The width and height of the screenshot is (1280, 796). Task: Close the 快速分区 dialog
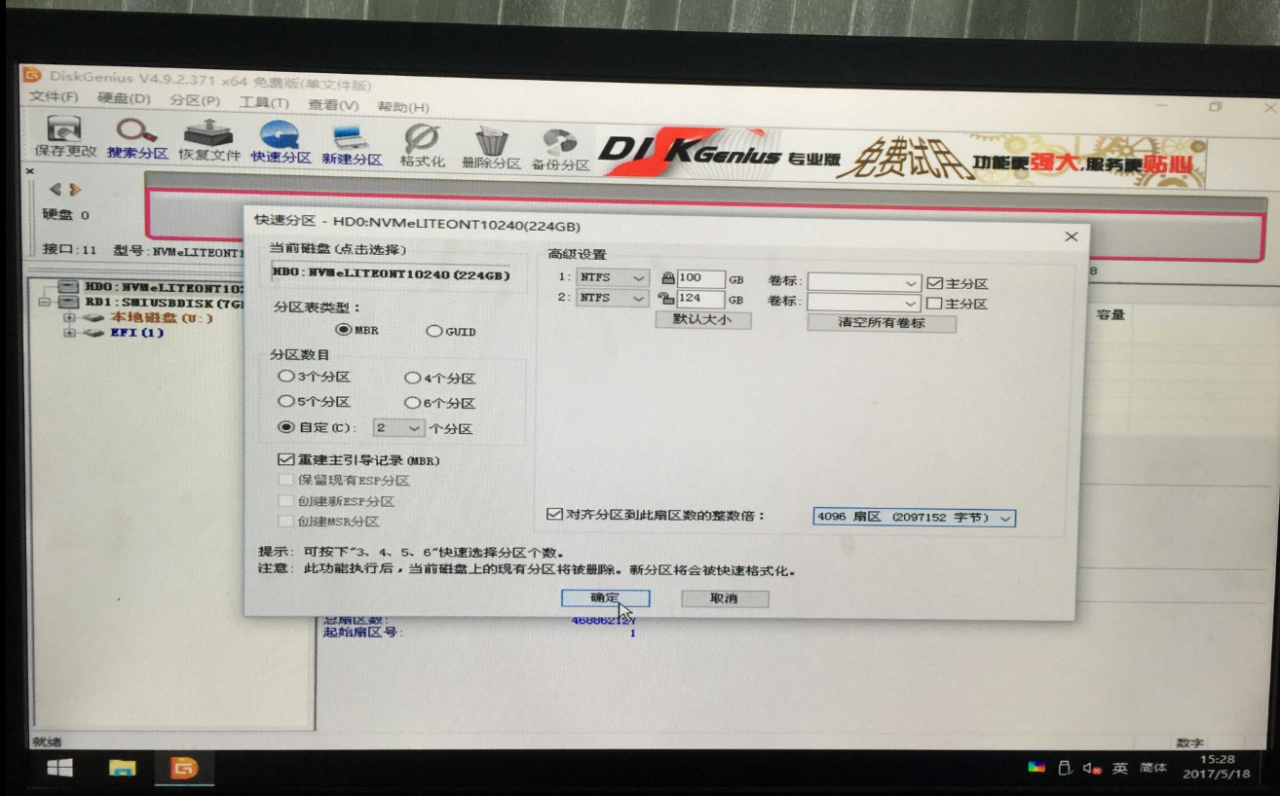click(x=1071, y=237)
